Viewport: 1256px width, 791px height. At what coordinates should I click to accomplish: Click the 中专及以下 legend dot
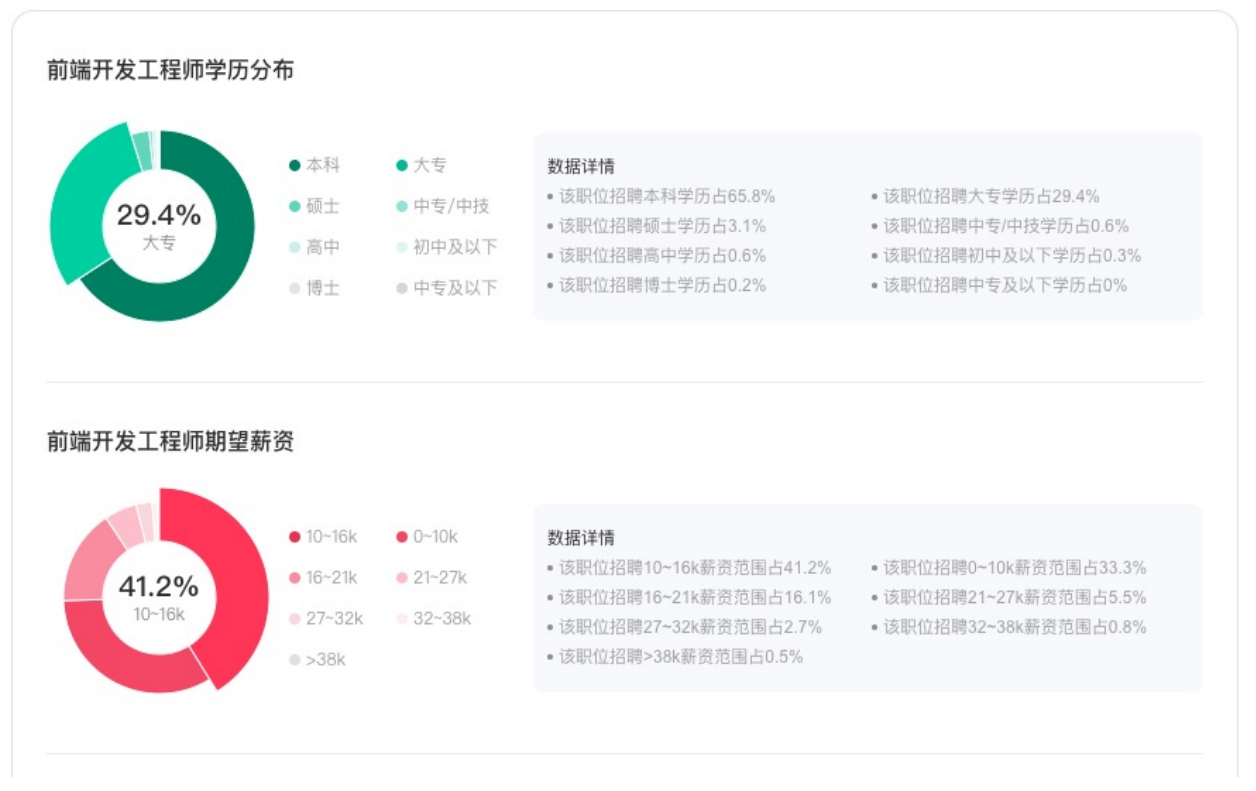(402, 288)
